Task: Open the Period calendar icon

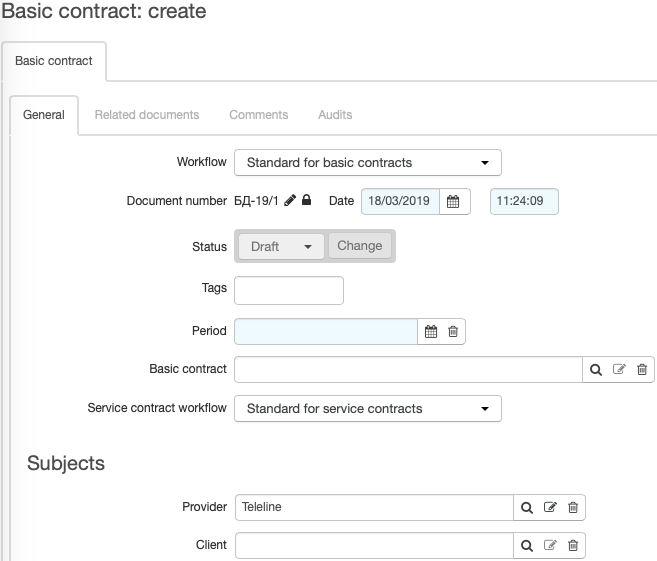Action: pos(431,331)
